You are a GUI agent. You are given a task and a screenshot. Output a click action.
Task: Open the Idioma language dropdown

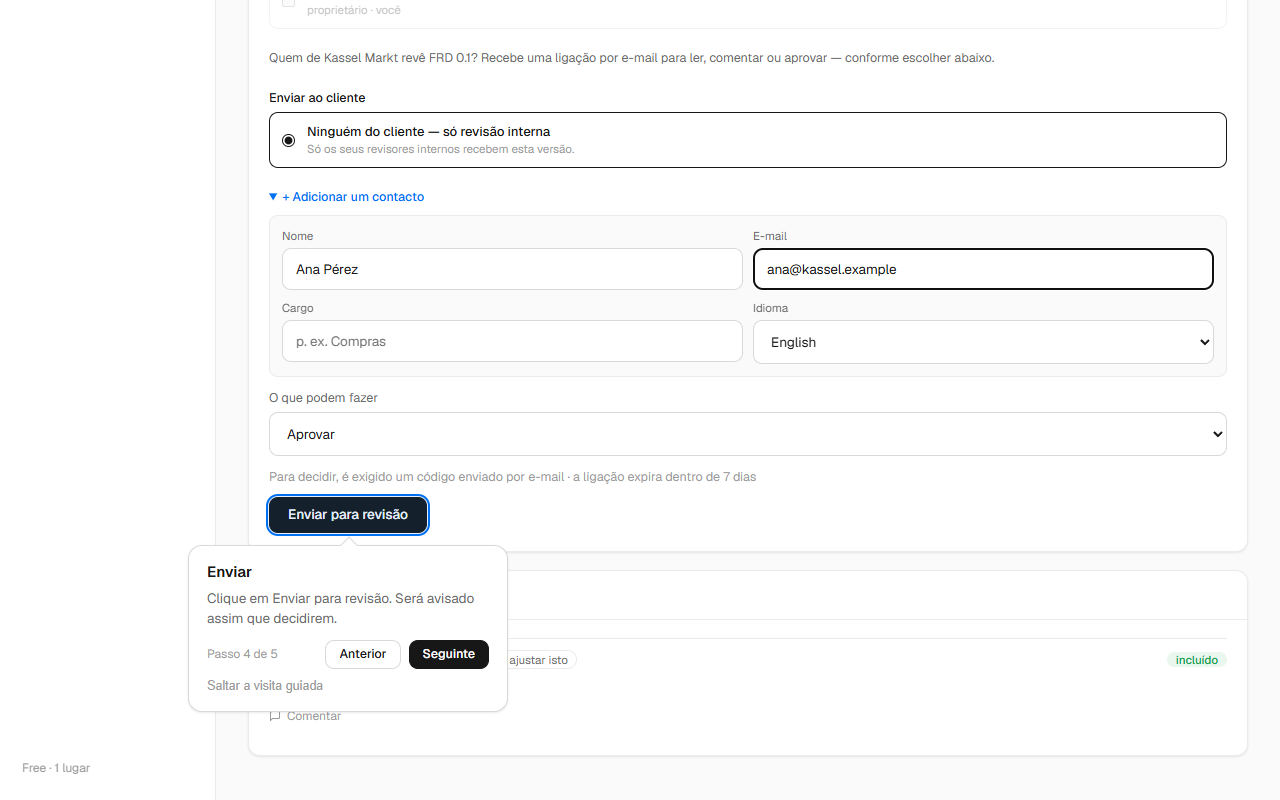[983, 342]
